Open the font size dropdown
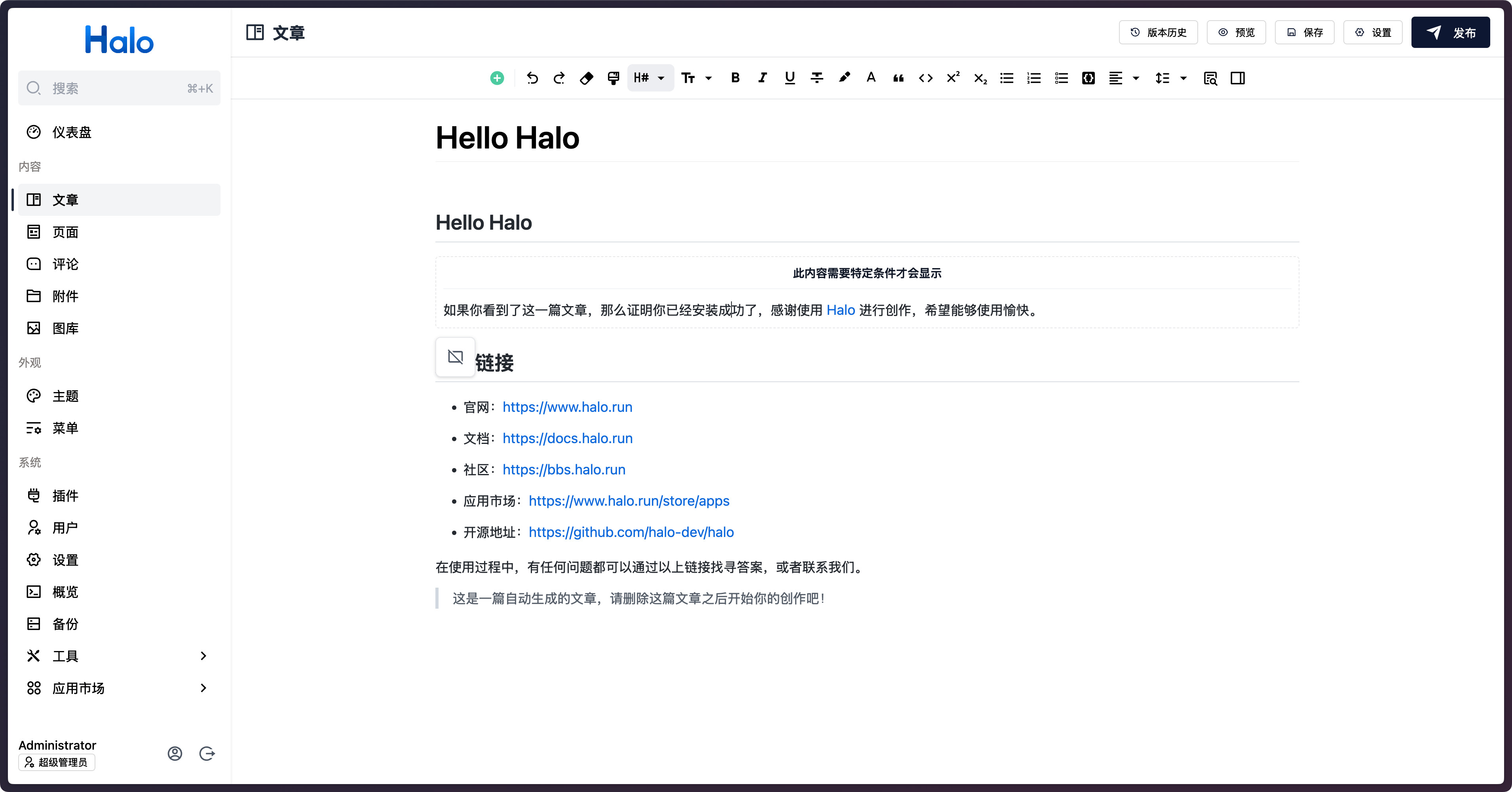 tap(697, 78)
